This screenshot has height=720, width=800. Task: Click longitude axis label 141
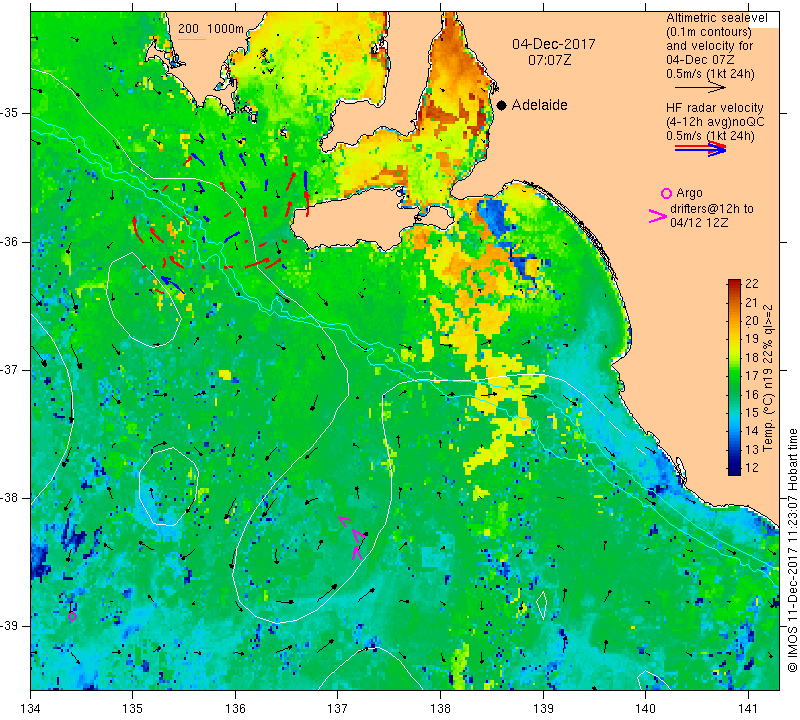pos(748,709)
